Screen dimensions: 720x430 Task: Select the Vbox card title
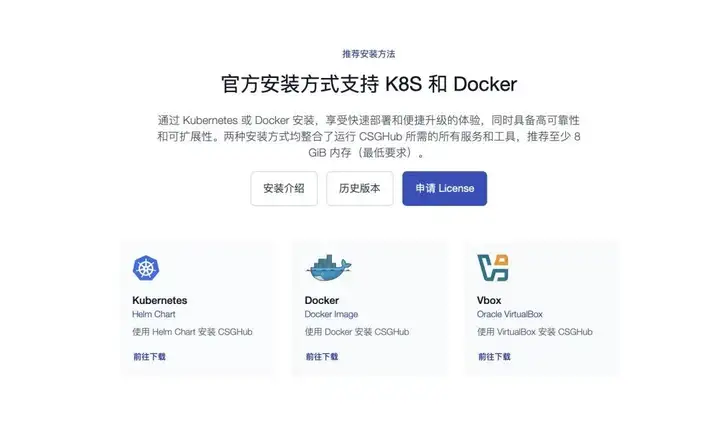(x=489, y=300)
